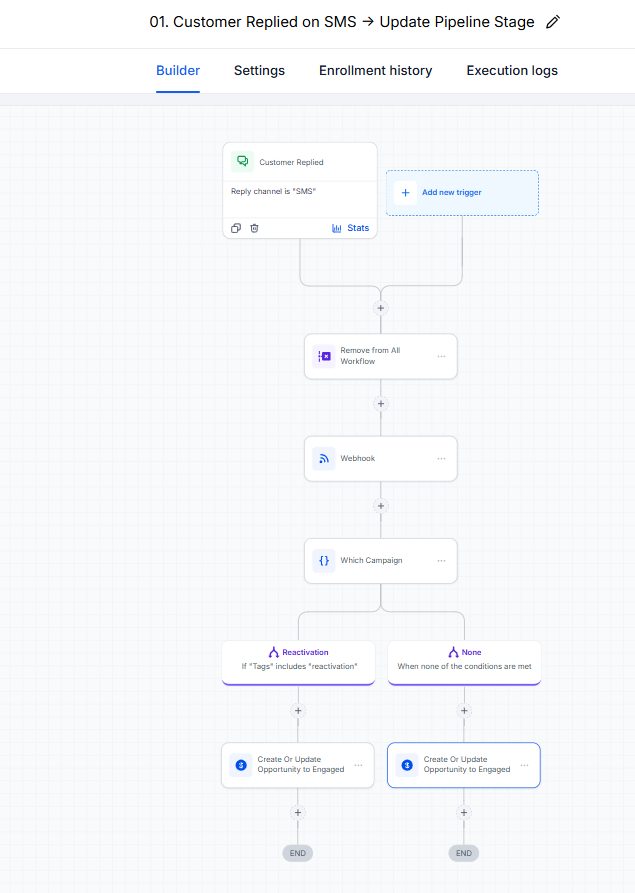Click the END marker under None branch
Viewport: 635px width, 893px height.
tap(464, 853)
